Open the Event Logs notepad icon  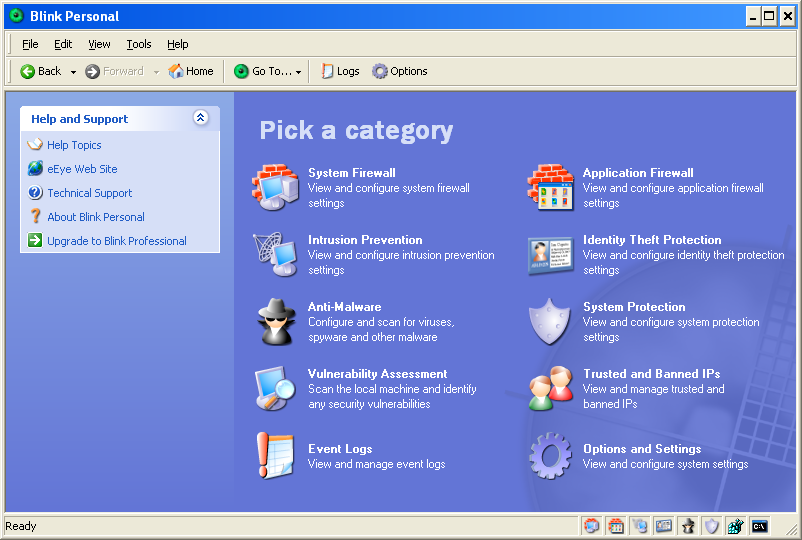(275, 455)
